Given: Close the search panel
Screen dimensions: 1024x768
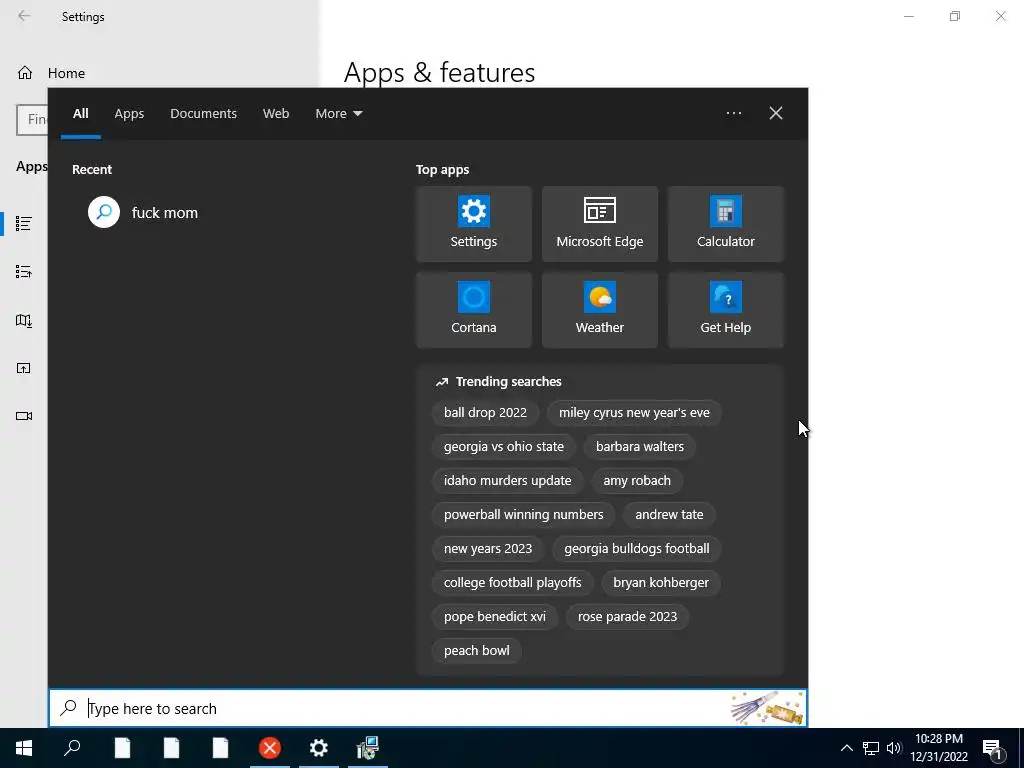Looking at the screenshot, I should (776, 113).
